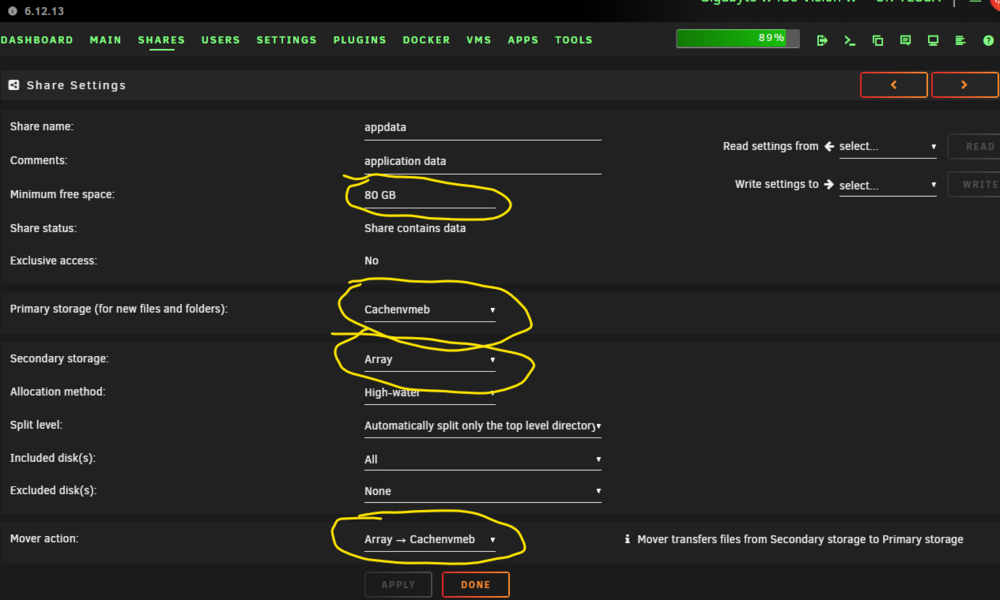Open the Excluded disk(s) None dropdown
The height and width of the screenshot is (600, 1000).
[x=483, y=491]
